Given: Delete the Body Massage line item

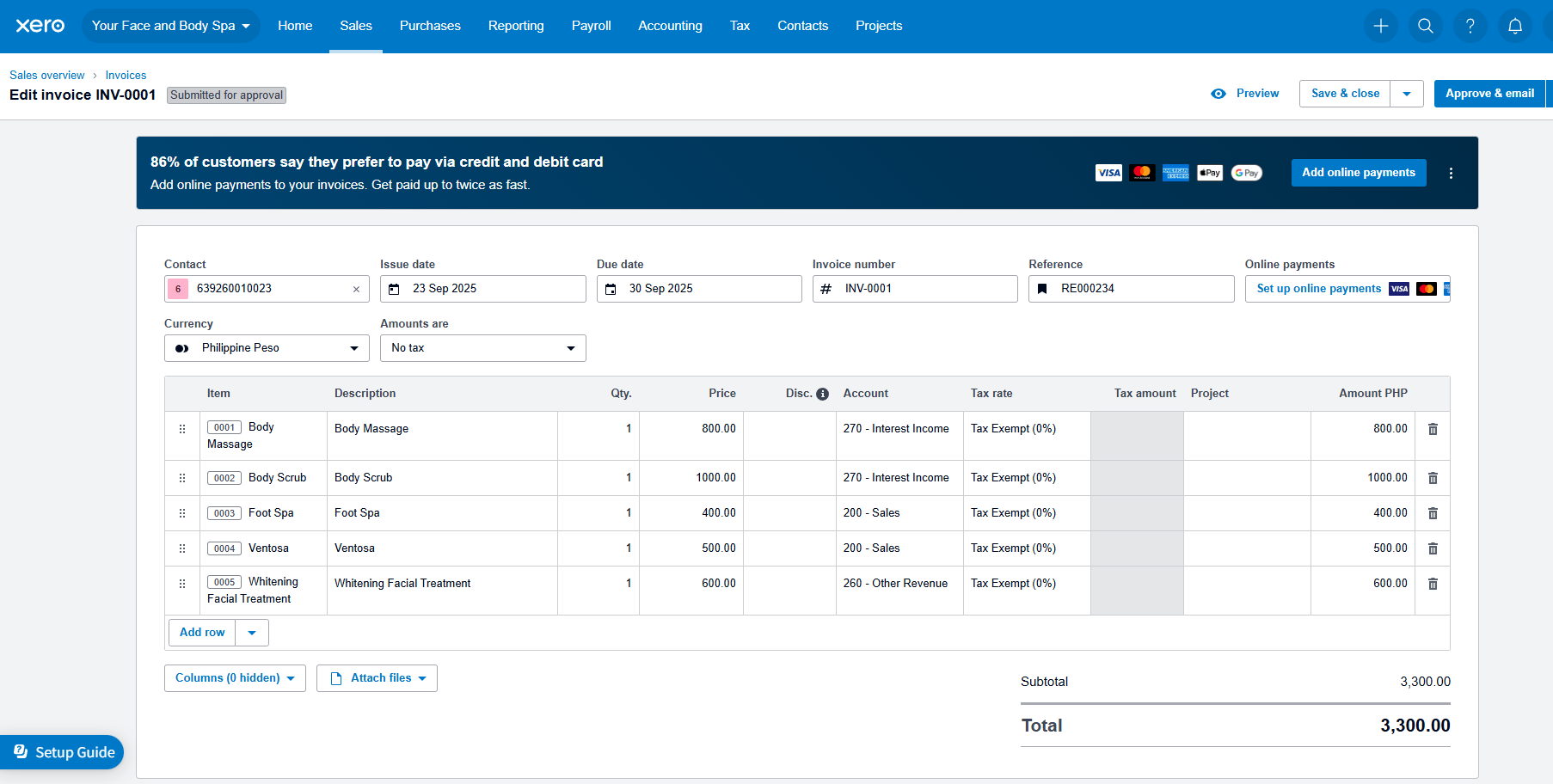Looking at the screenshot, I should pyautogui.click(x=1433, y=429).
